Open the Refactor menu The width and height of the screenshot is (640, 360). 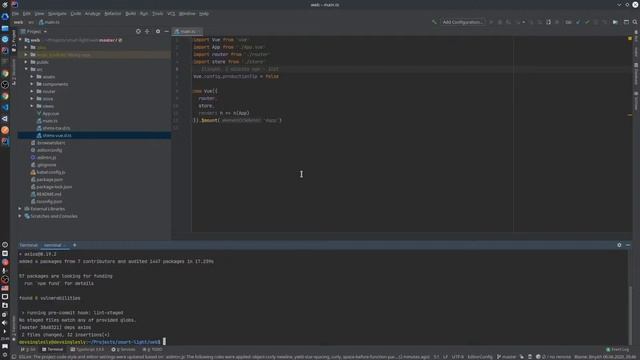[x=113, y=13]
